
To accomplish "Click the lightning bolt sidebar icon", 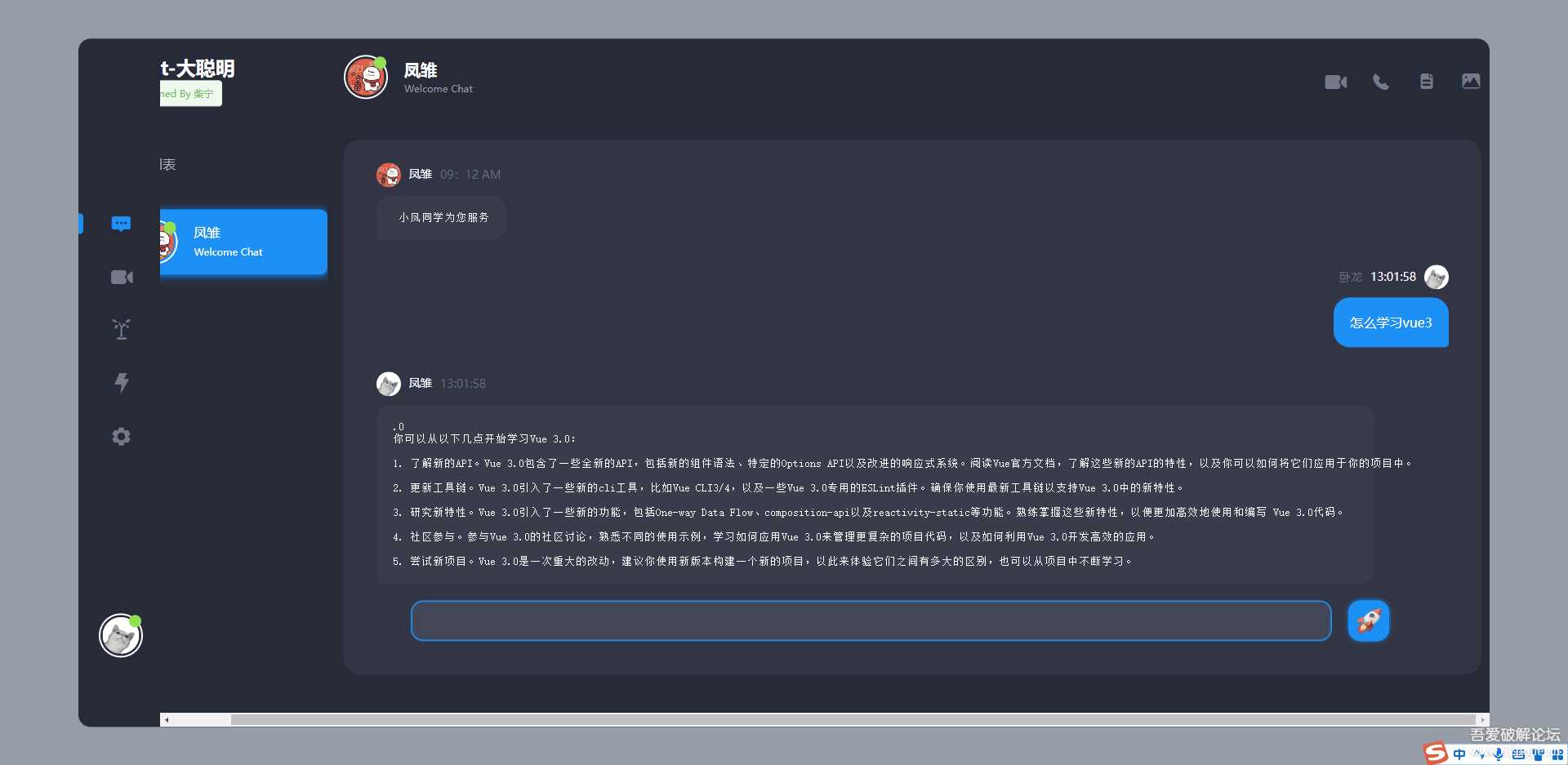I will point(121,382).
